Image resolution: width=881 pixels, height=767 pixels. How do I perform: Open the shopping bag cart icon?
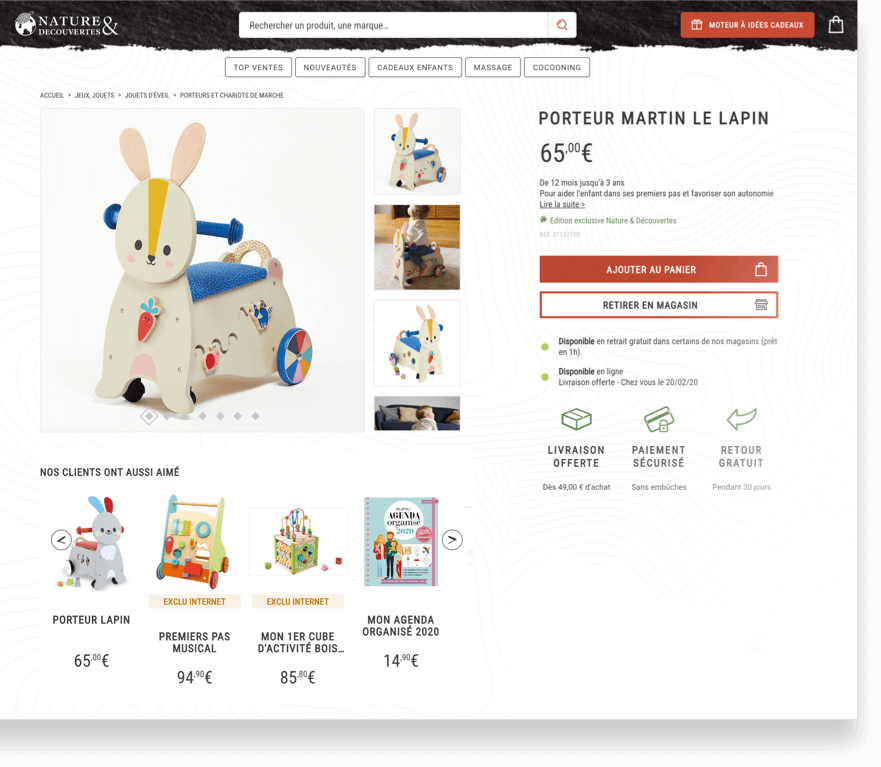(835, 24)
